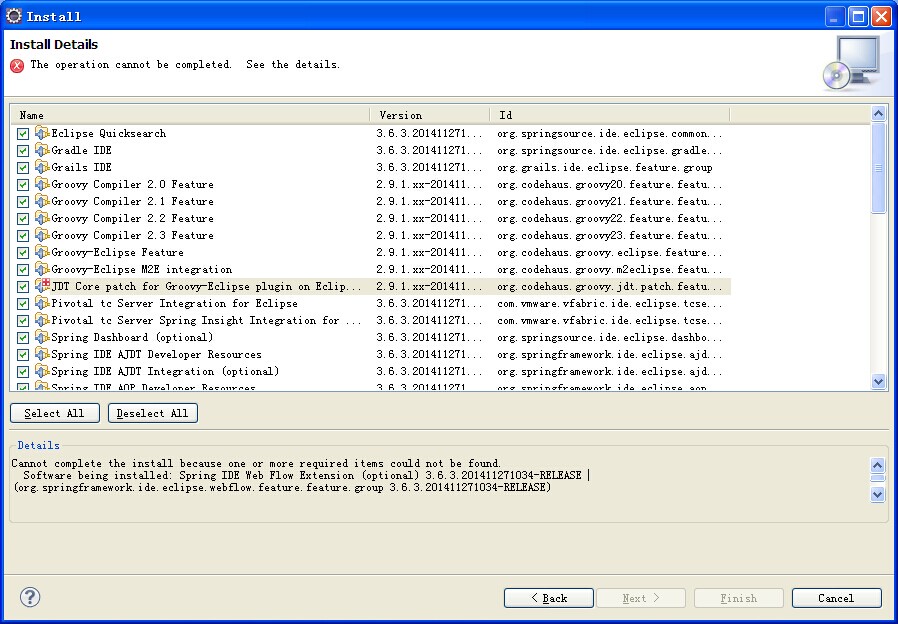Click feature list scrollbar down arrow
This screenshot has height=624, width=898.
[x=878, y=381]
